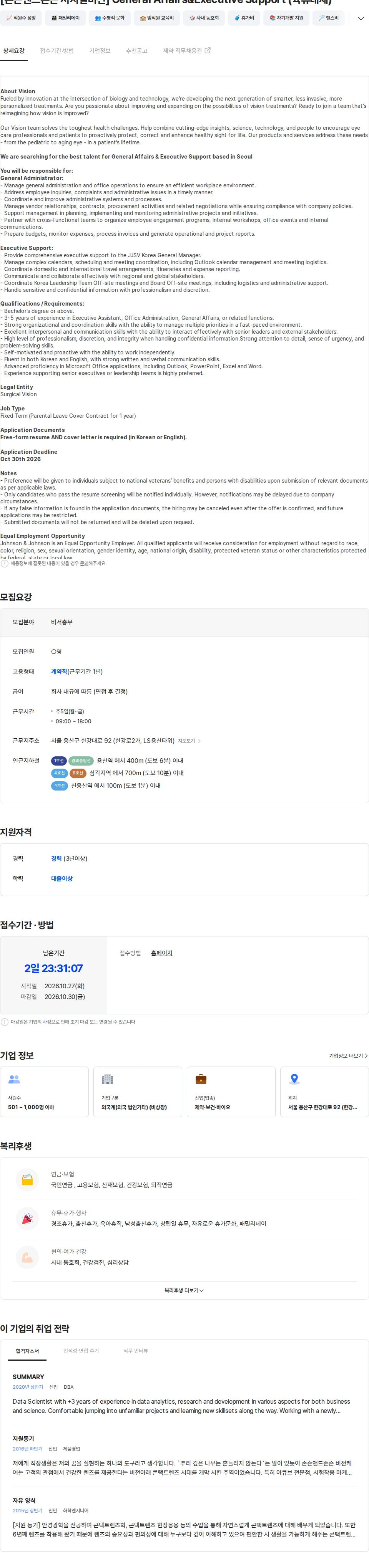Click the 문의 link in notice

(x=83, y=564)
